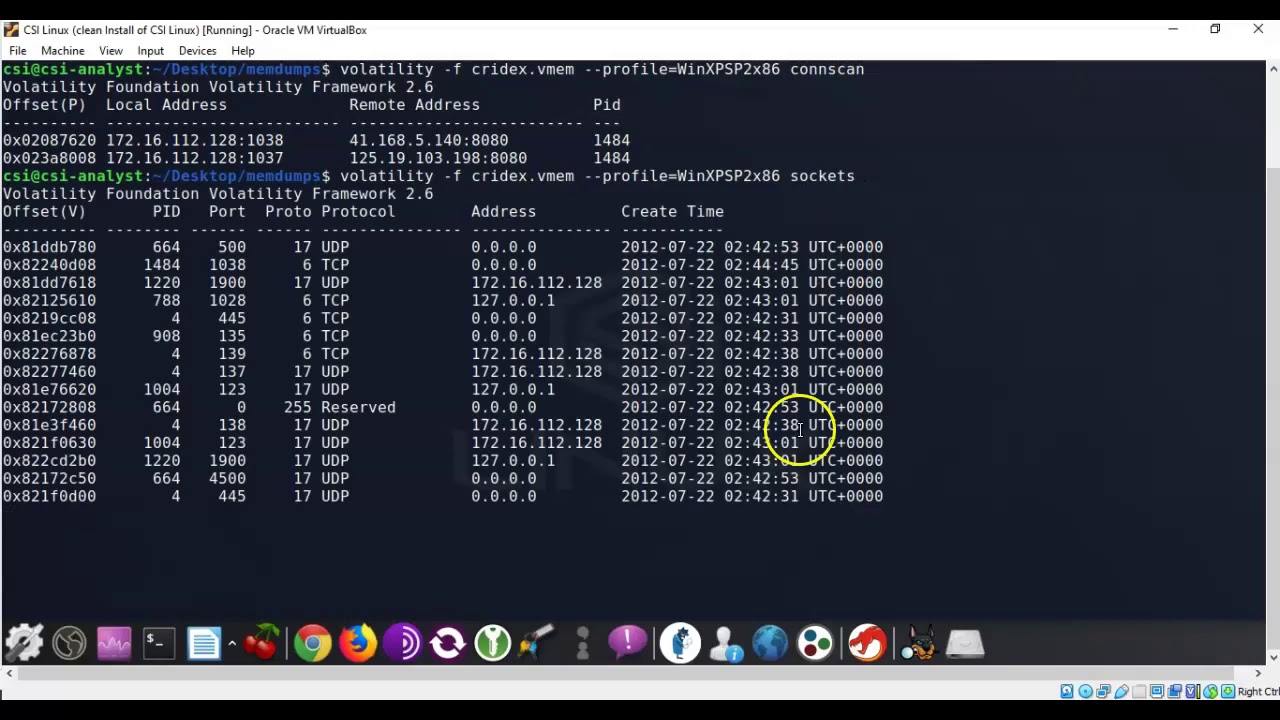Click the horizontal scrollbar right arrow
The height and width of the screenshot is (720, 1280).
coord(1258,674)
